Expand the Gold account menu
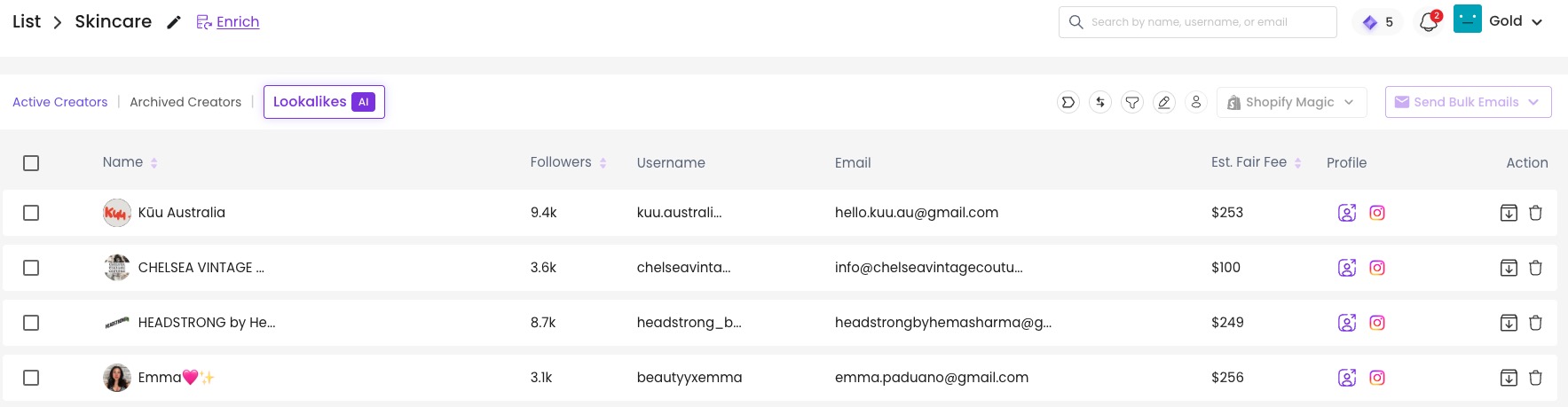The height and width of the screenshot is (407, 1568). (x=1516, y=21)
